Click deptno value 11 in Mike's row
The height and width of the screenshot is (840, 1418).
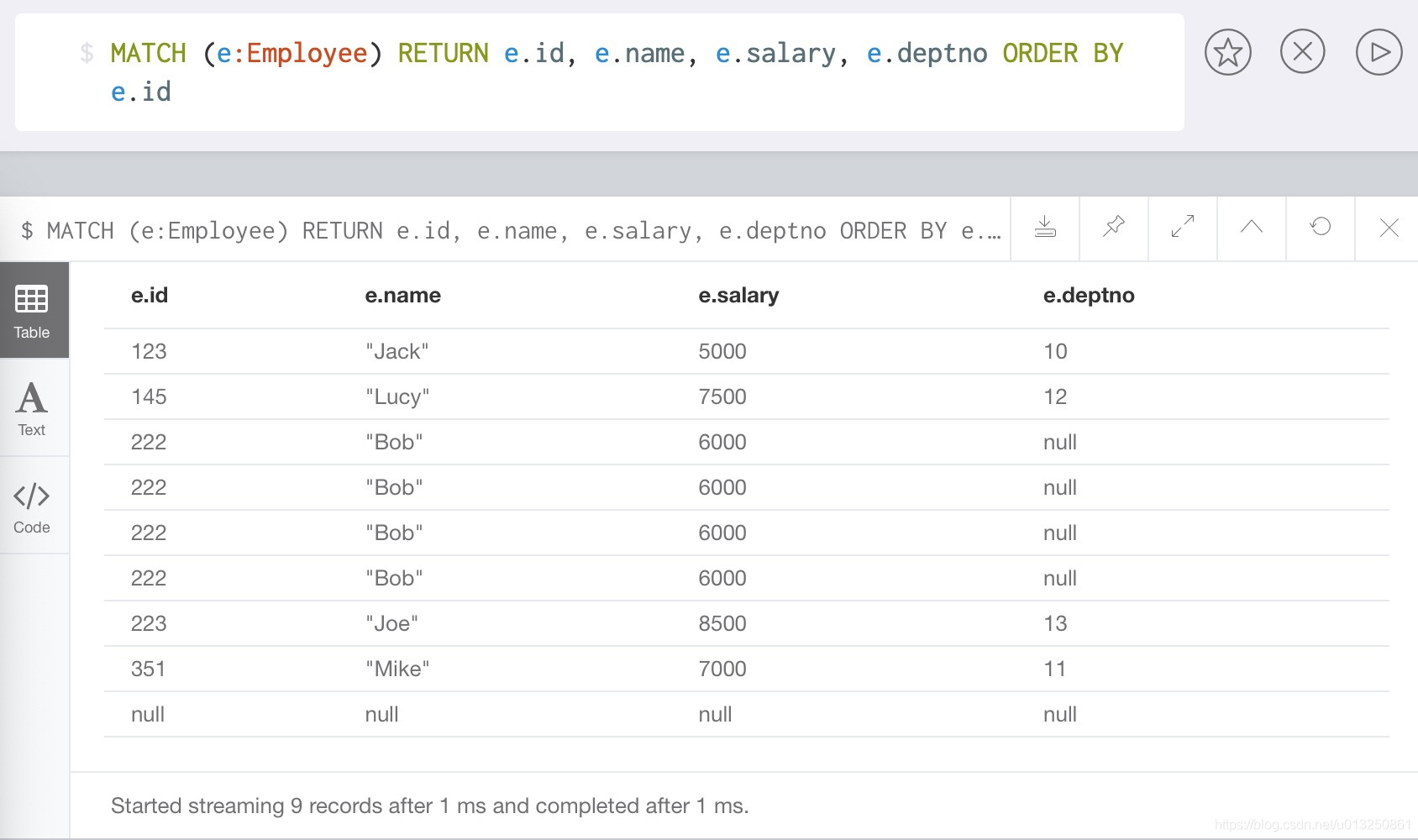click(1054, 669)
